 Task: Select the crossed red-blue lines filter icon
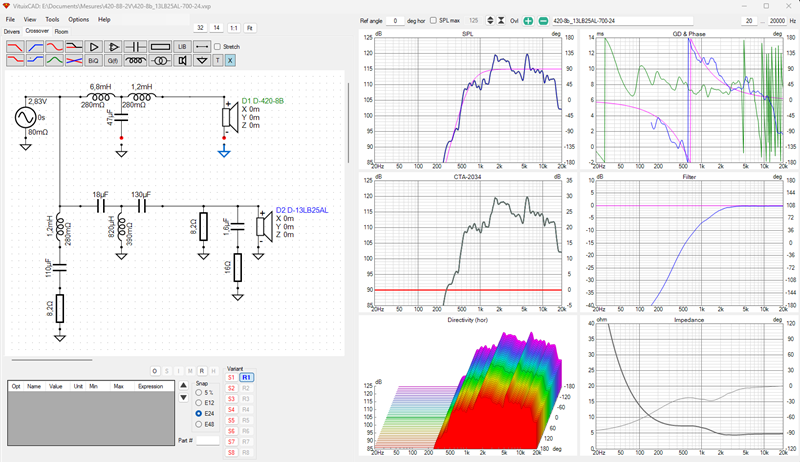pyautogui.click(x=74, y=61)
